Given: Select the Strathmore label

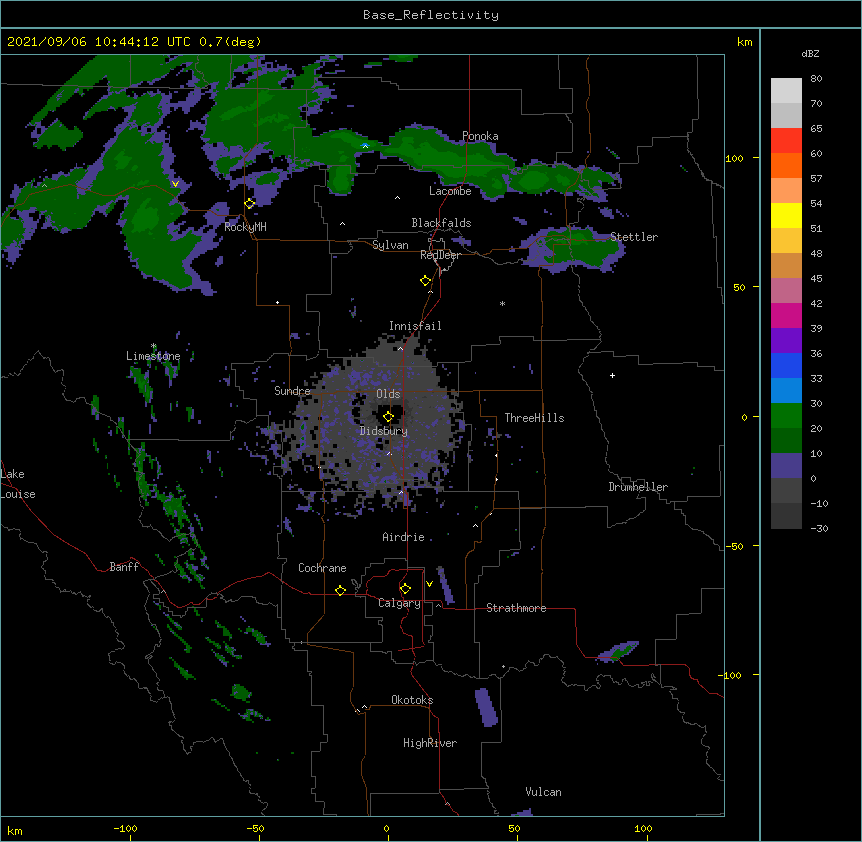Looking at the screenshot, I should pyautogui.click(x=516, y=608).
